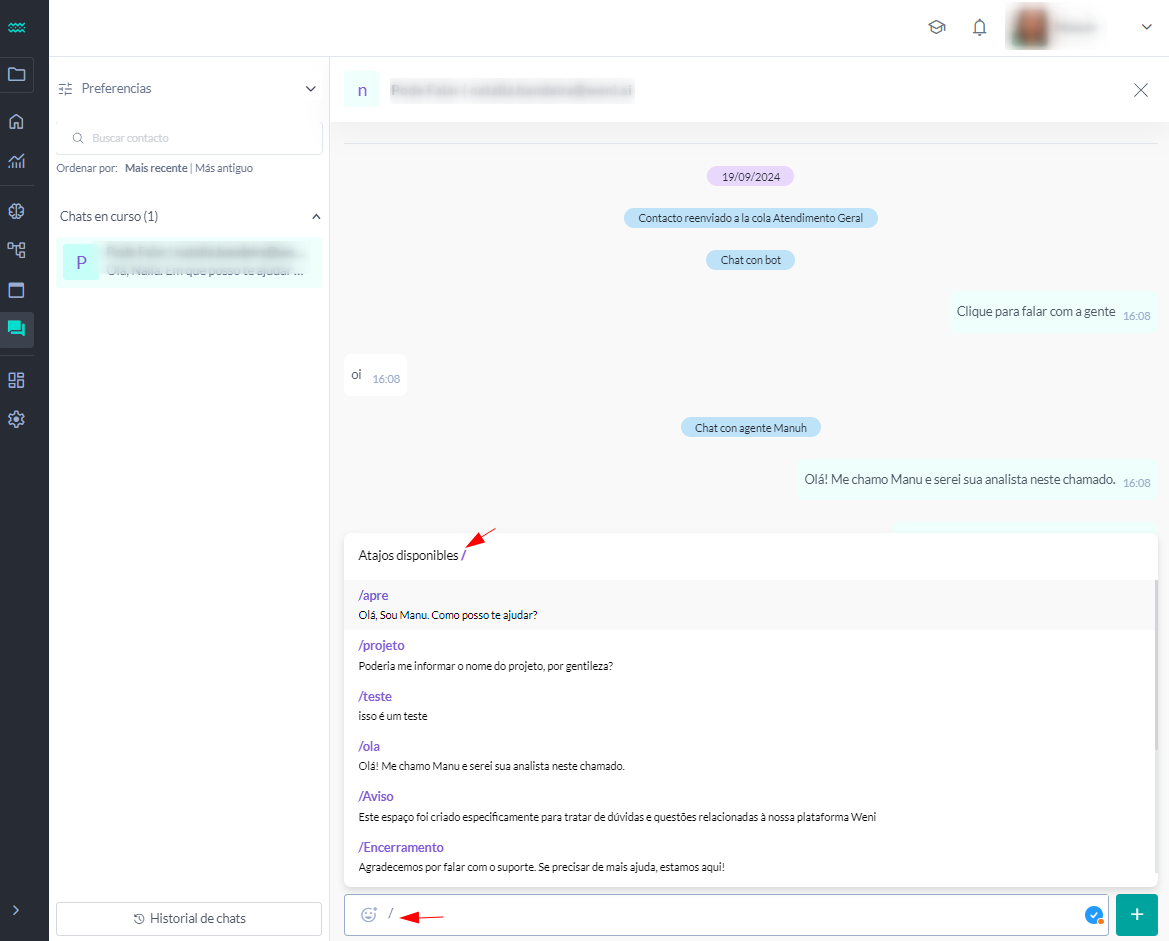Click the 19/09/2024 date tag
The height and width of the screenshot is (941, 1169).
click(x=751, y=177)
